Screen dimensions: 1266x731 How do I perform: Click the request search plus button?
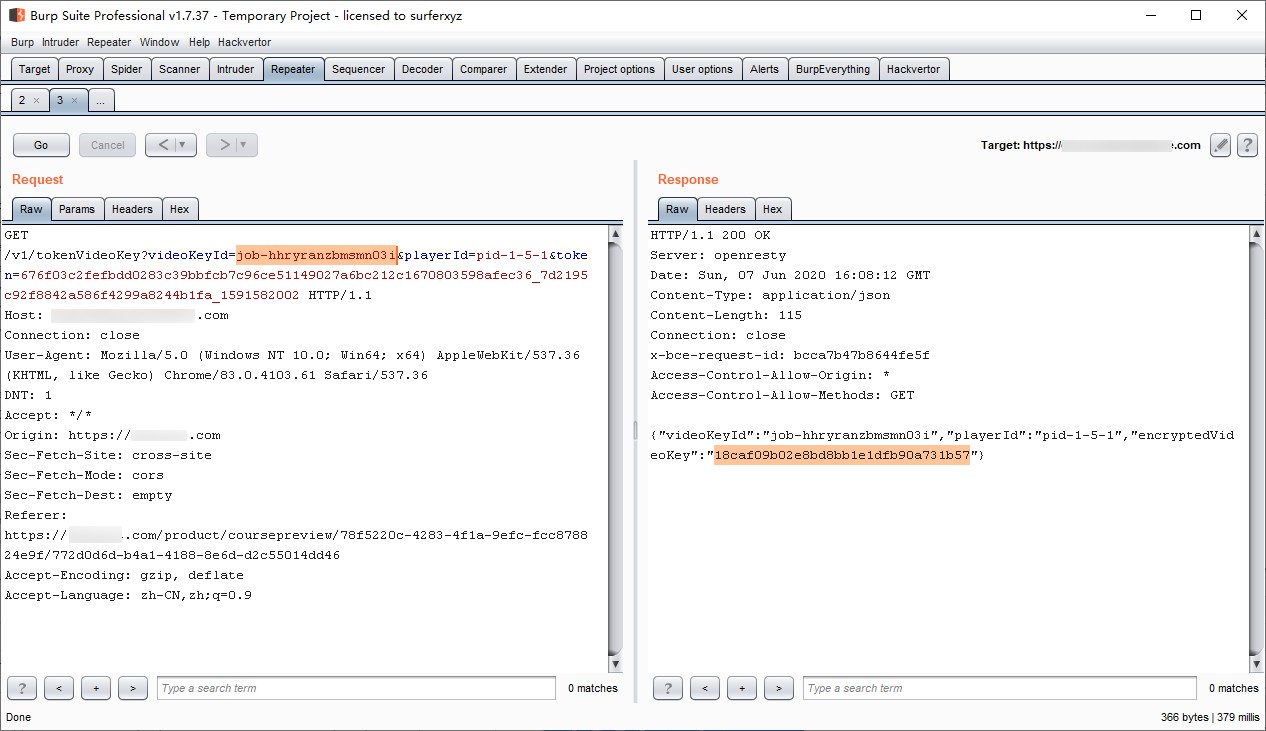96,688
